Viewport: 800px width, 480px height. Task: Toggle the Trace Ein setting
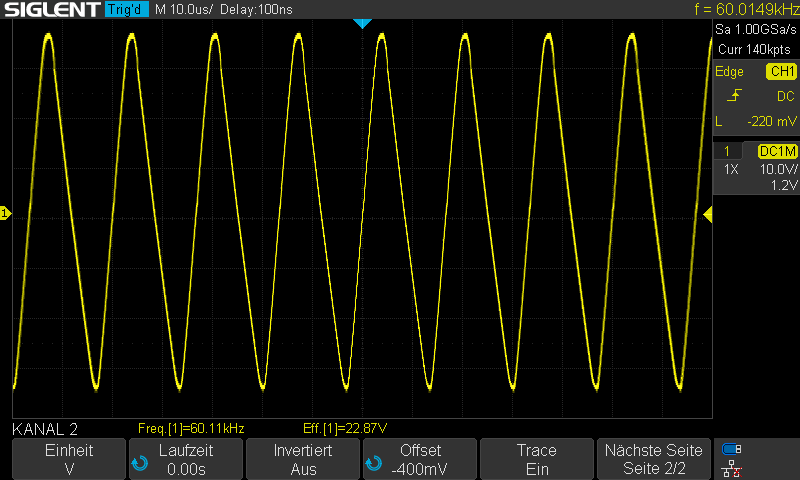click(x=536, y=459)
